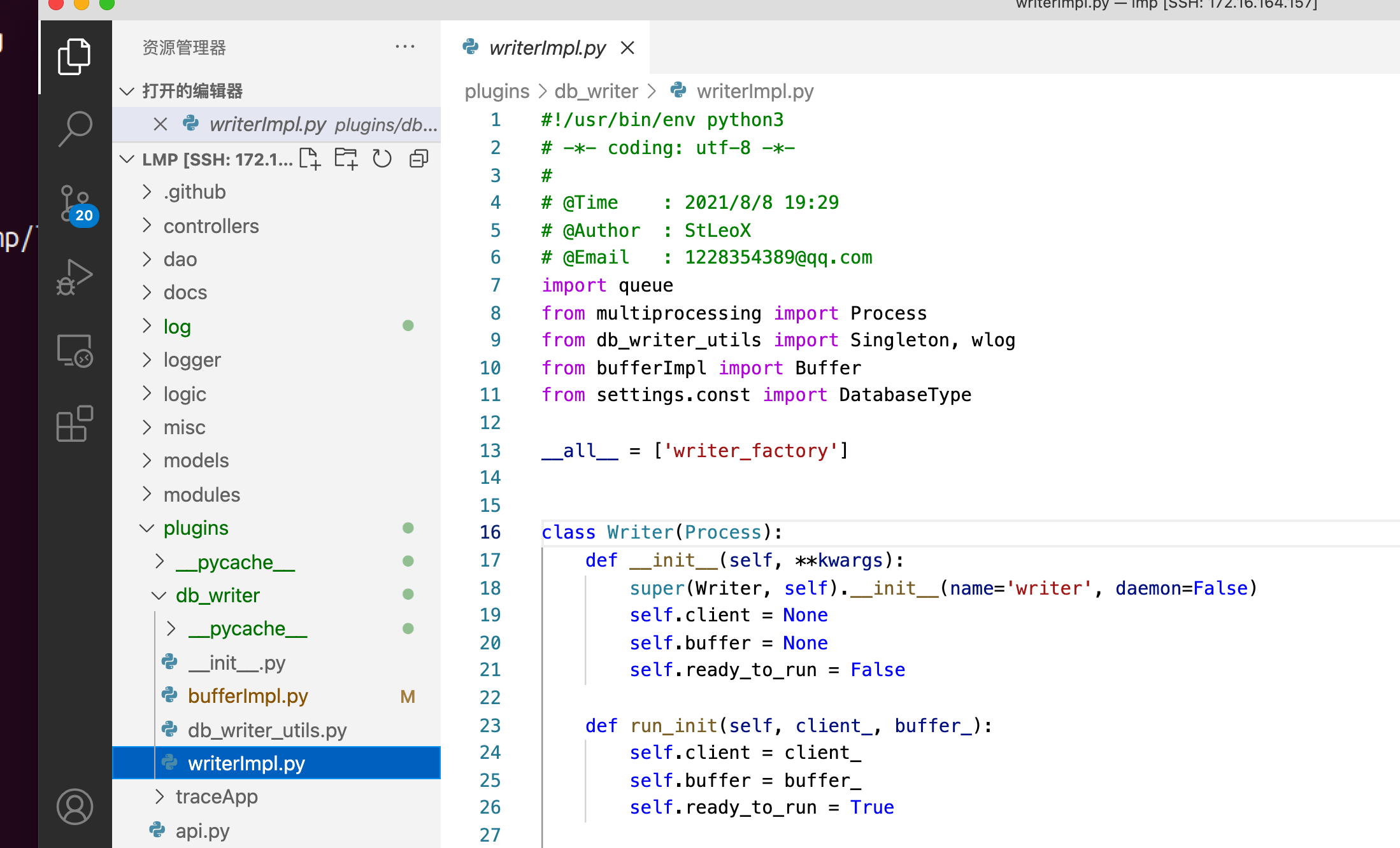
Task: Open bufferImpl.py in the file tree
Action: point(248,696)
